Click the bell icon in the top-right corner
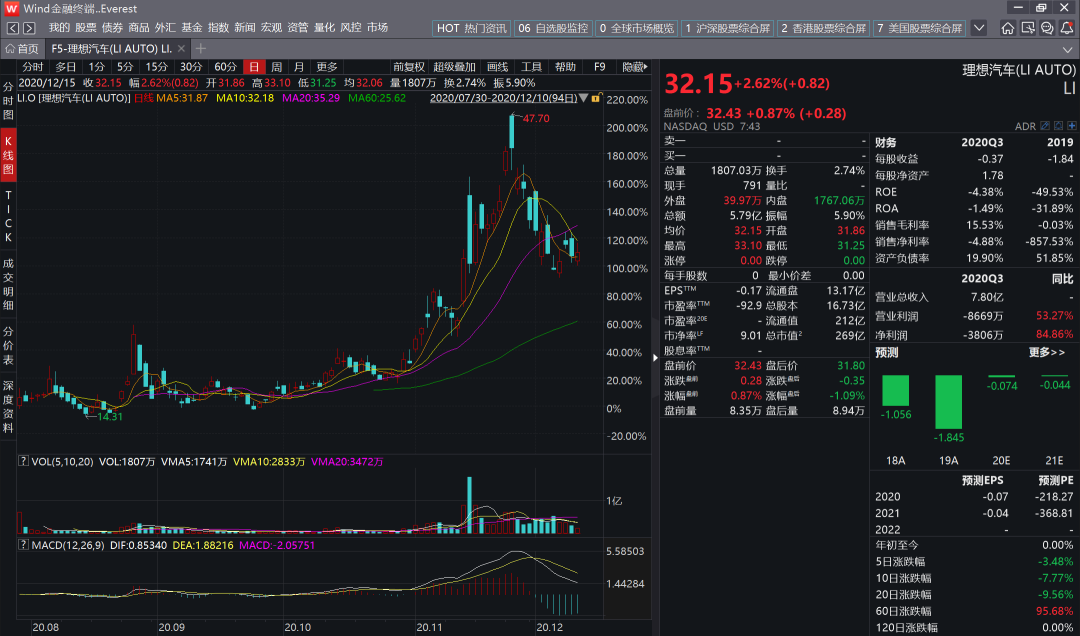Viewport: 1080px width, 636px height. click(1066, 28)
